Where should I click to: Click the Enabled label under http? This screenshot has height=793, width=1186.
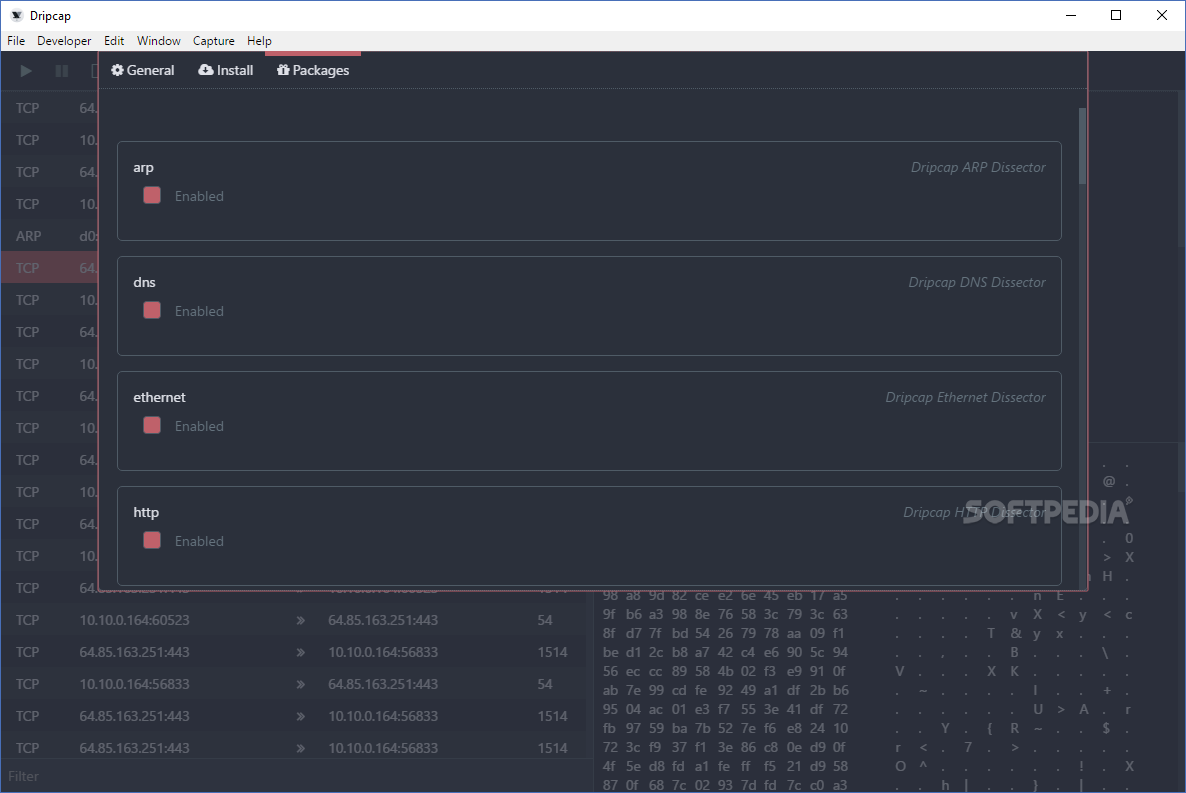pos(199,541)
